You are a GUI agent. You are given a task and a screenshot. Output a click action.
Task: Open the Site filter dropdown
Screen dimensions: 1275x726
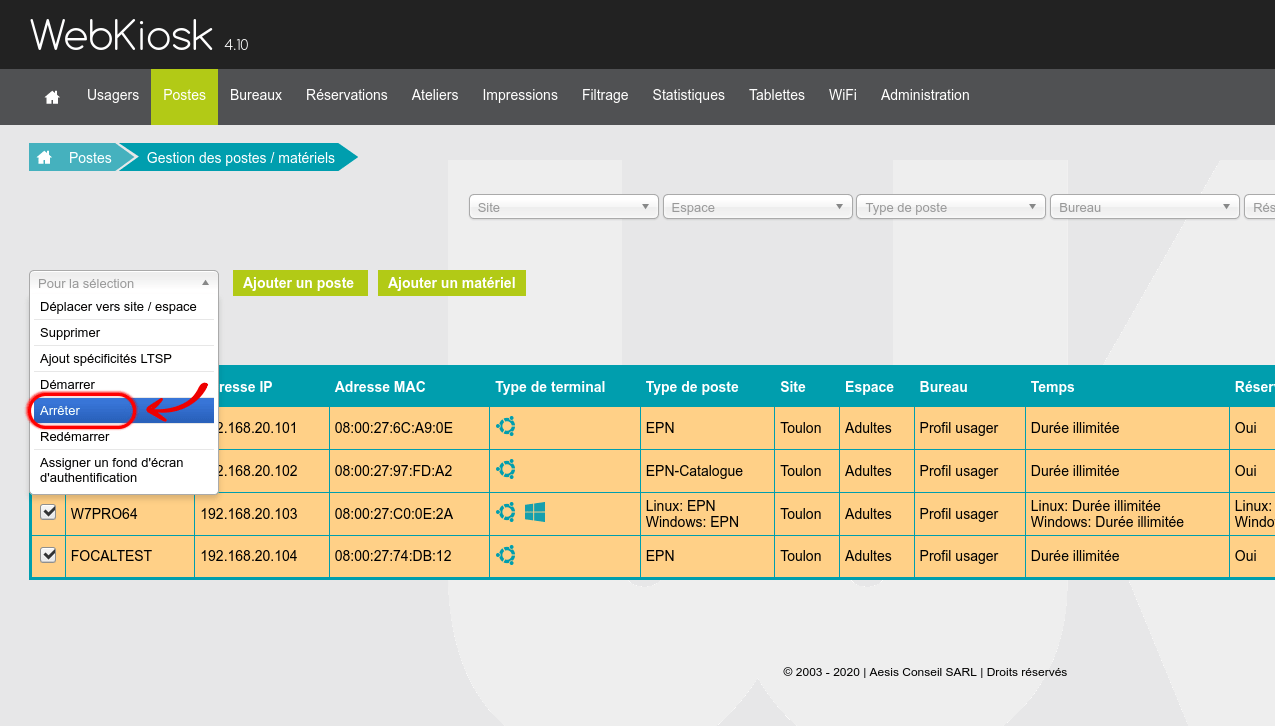click(x=564, y=207)
